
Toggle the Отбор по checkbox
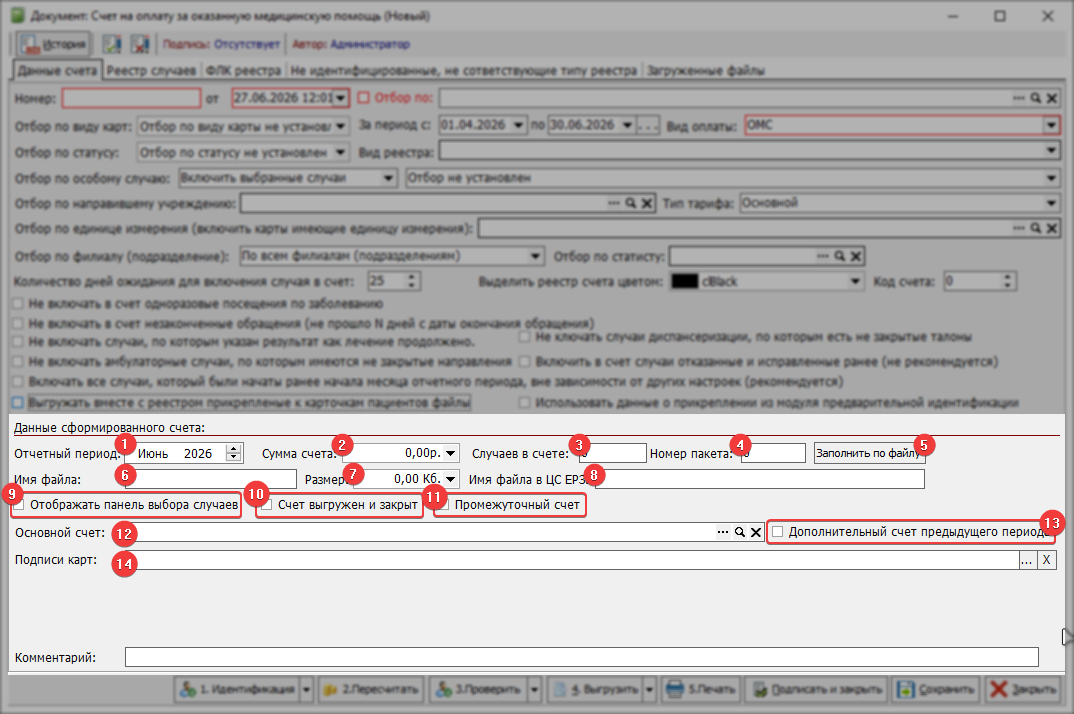click(363, 98)
